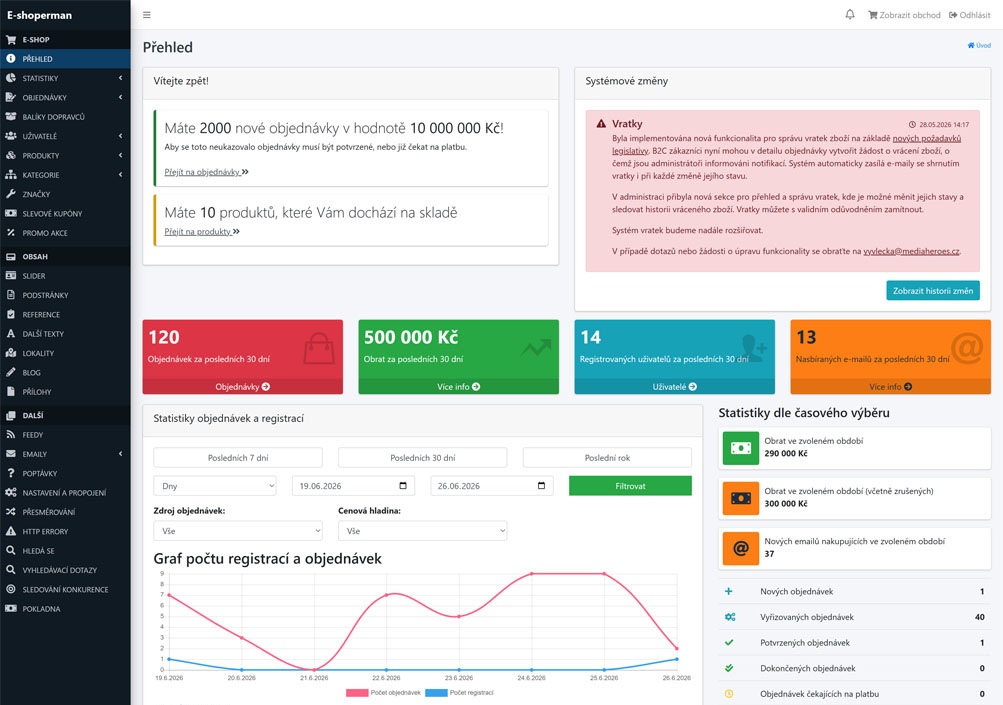
Task: Click the RSS icon next to Feedy
Action: 11,434
